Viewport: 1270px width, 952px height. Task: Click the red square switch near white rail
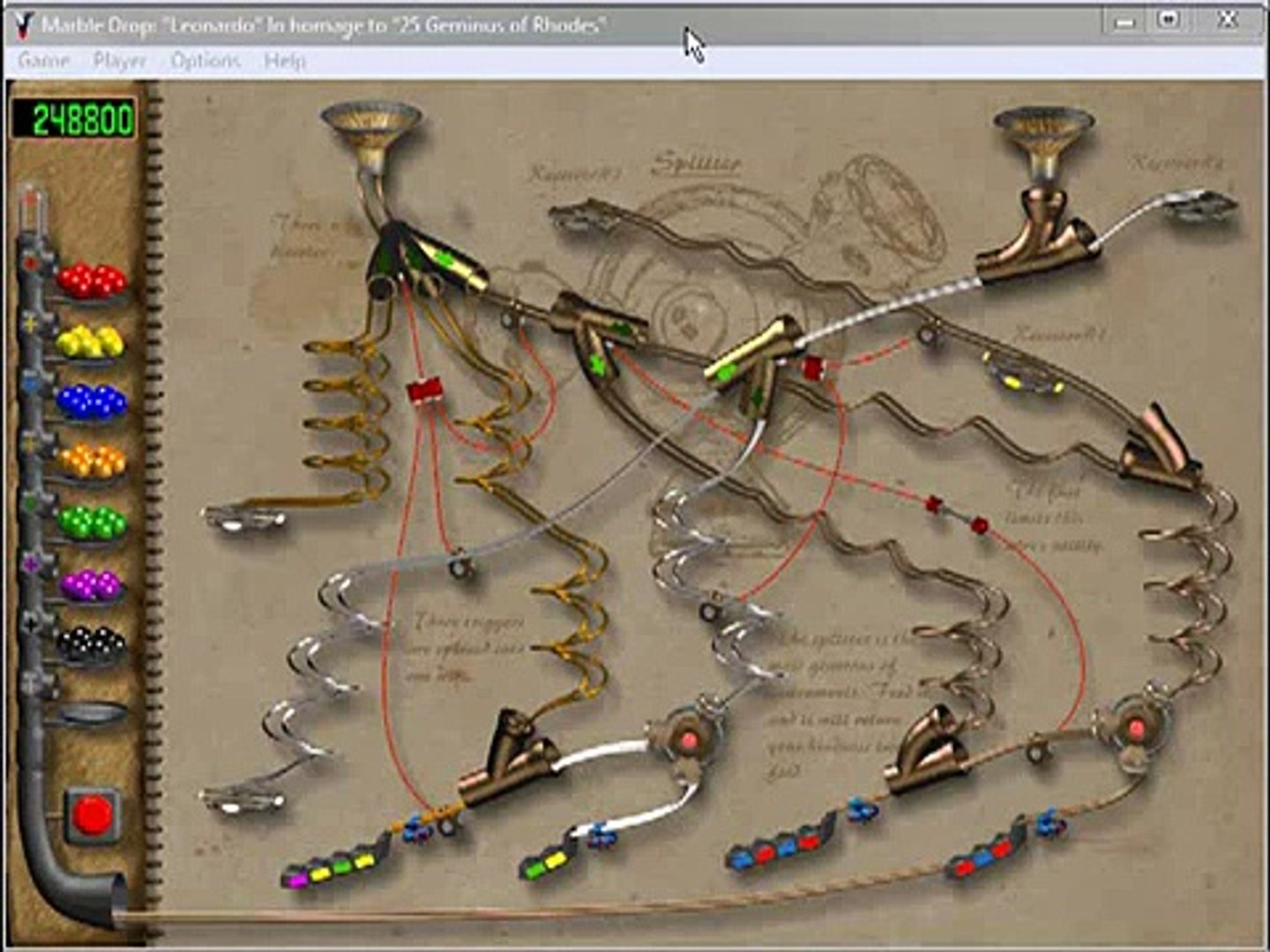[x=812, y=368]
